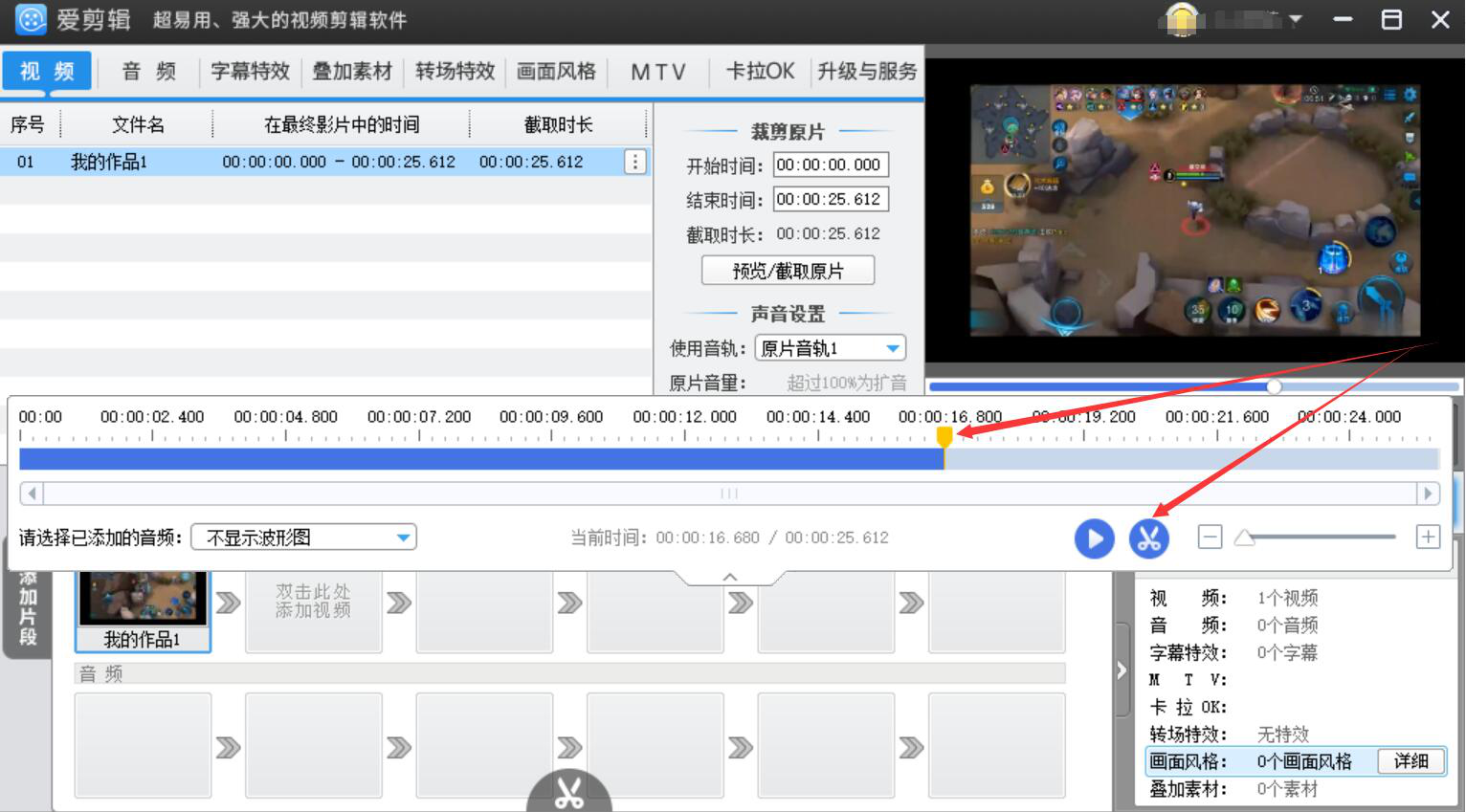This screenshot has width=1466, height=812.
Task: Open the 升级与服务 tab
Action: pos(867,71)
